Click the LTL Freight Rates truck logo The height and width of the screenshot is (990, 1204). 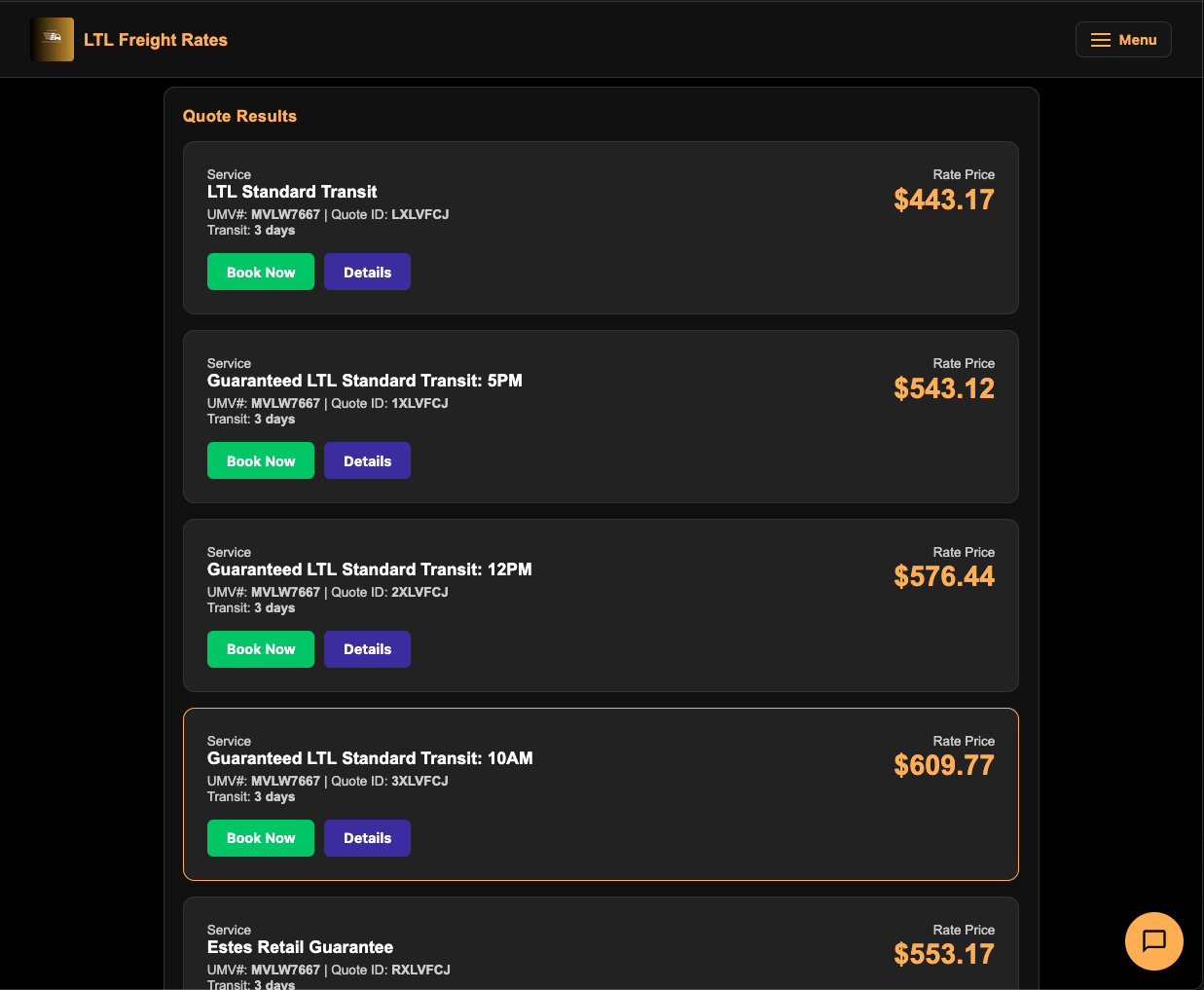(x=52, y=39)
